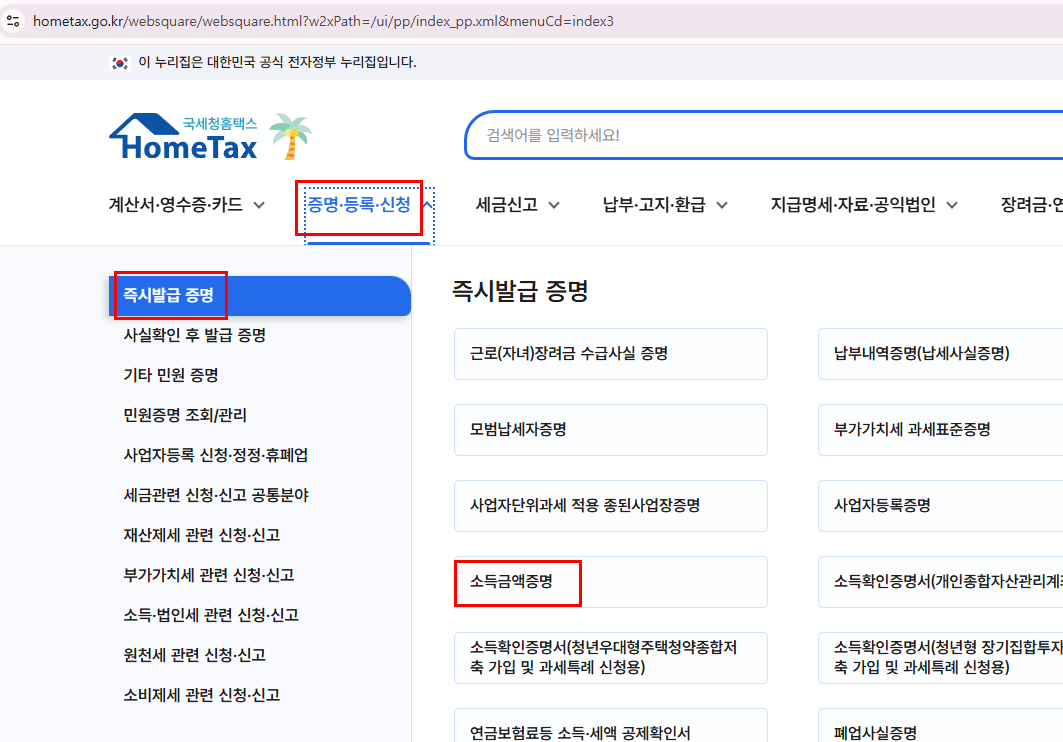This screenshot has width=1063, height=742.
Task: Click the HomeTax logo
Action: coord(184,137)
